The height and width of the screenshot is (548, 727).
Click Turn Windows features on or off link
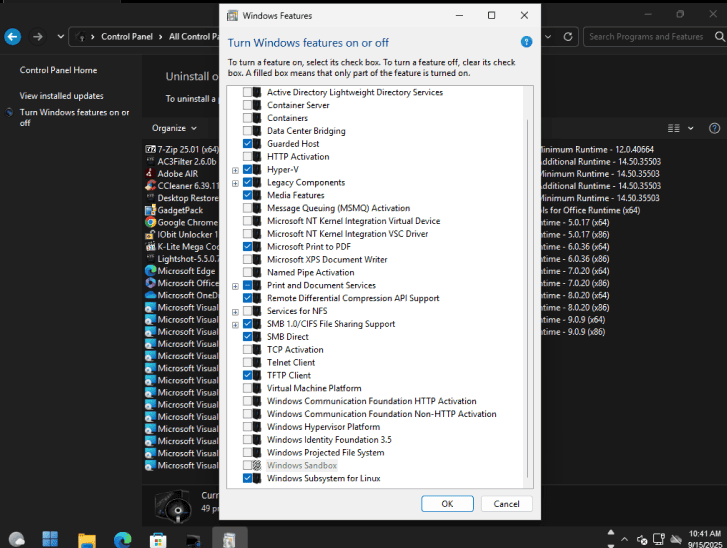74,117
